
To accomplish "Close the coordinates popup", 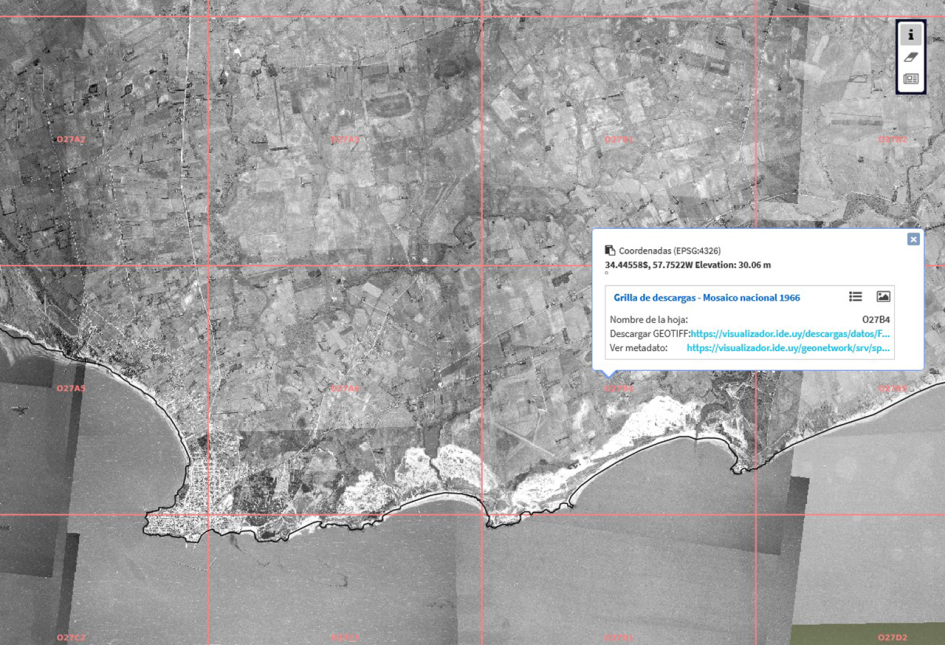I will click(912, 238).
